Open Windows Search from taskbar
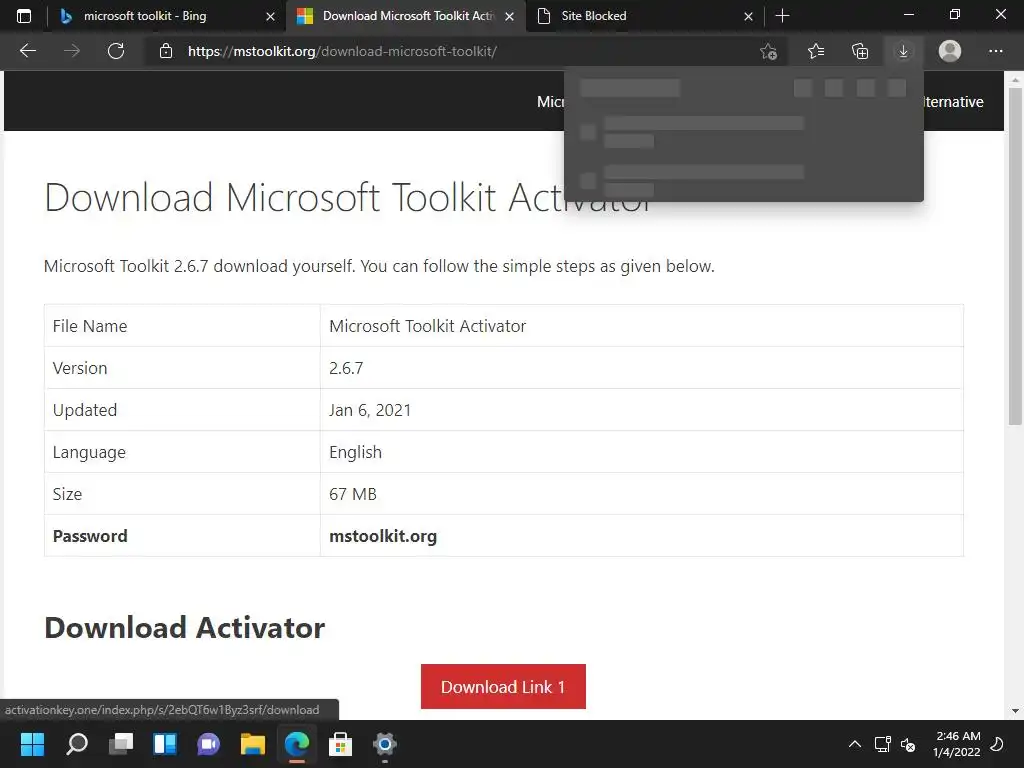The height and width of the screenshot is (768, 1024). coord(77,744)
